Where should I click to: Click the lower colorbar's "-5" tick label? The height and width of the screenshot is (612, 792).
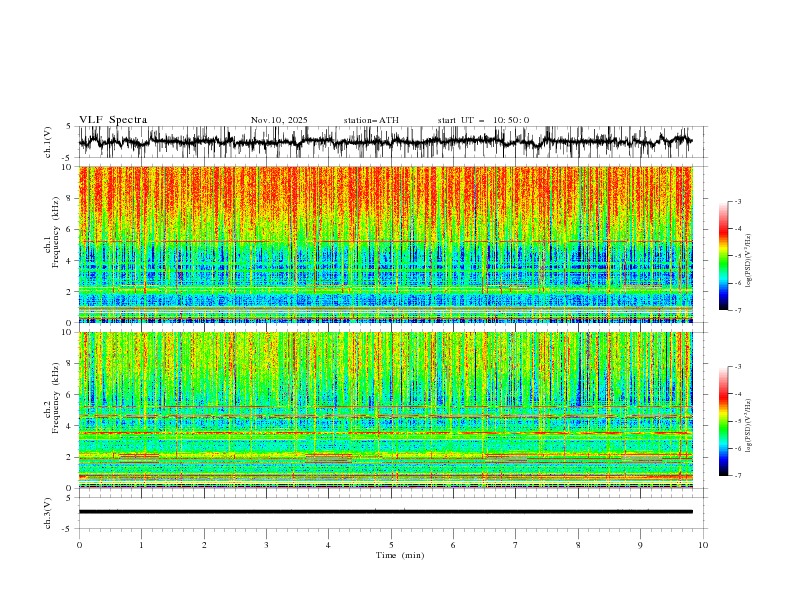[738, 421]
